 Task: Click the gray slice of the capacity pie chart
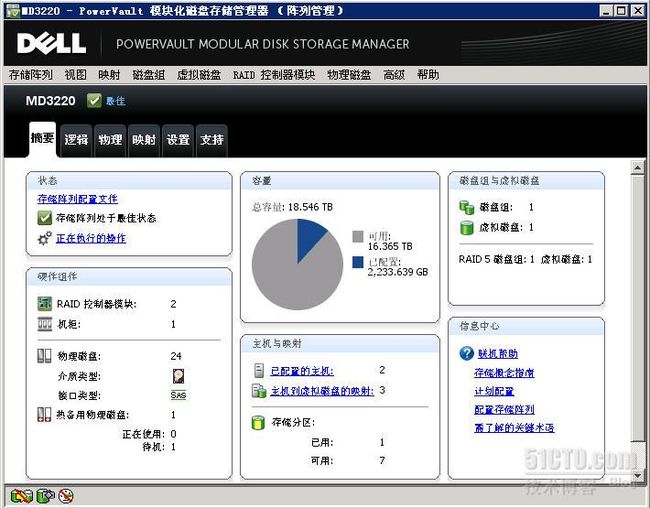pyautogui.click(x=290, y=278)
